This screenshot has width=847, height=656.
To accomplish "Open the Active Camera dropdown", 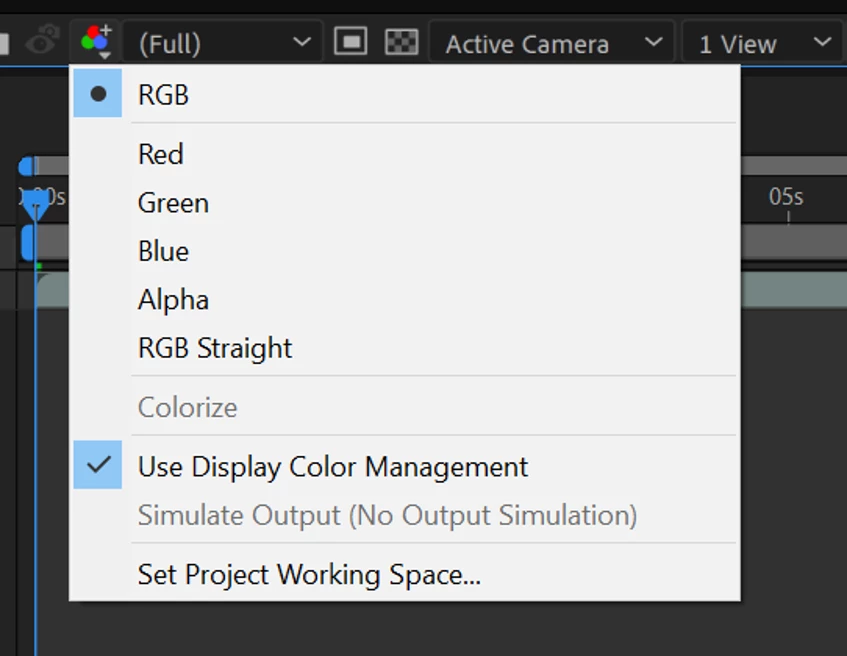I will coord(553,44).
